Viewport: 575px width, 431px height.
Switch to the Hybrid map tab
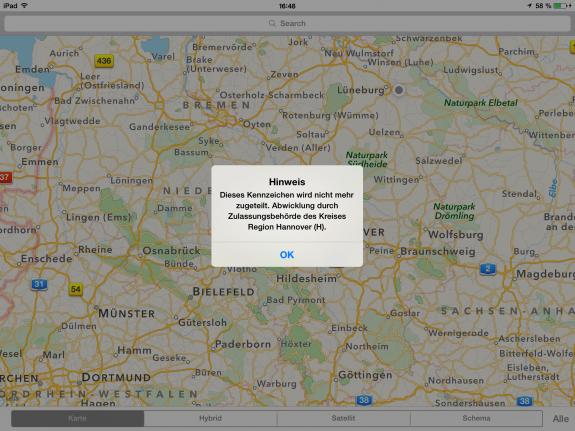click(x=210, y=418)
